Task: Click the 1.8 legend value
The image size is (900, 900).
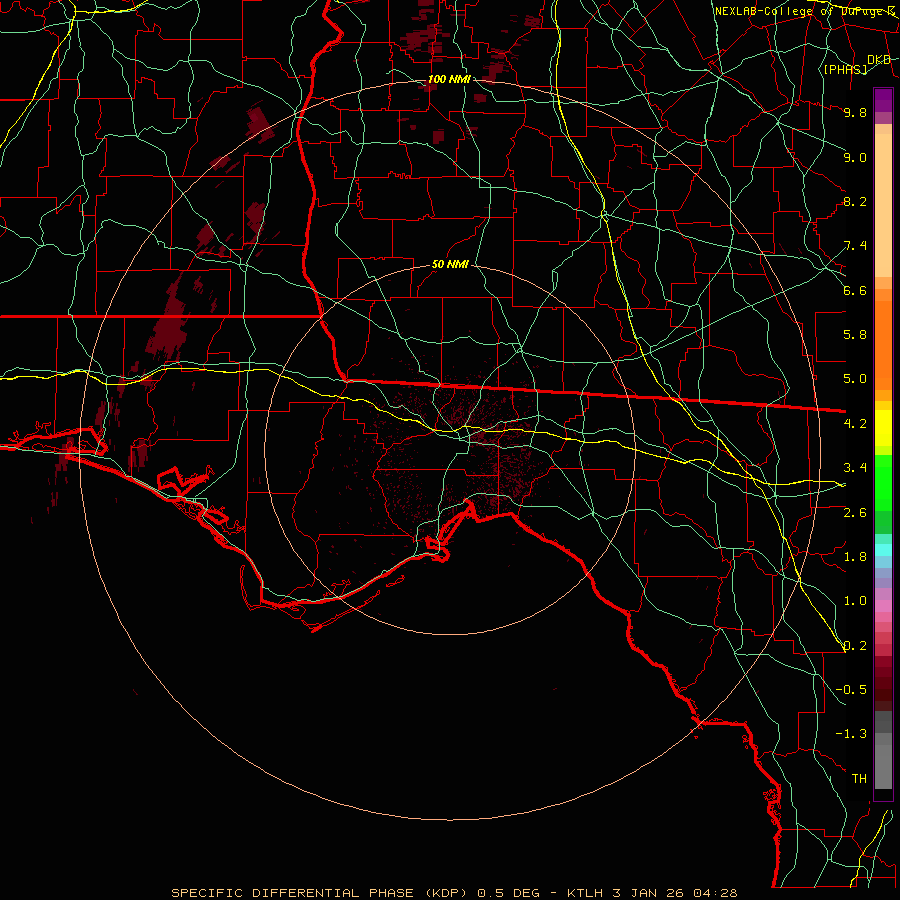Action: click(x=855, y=557)
